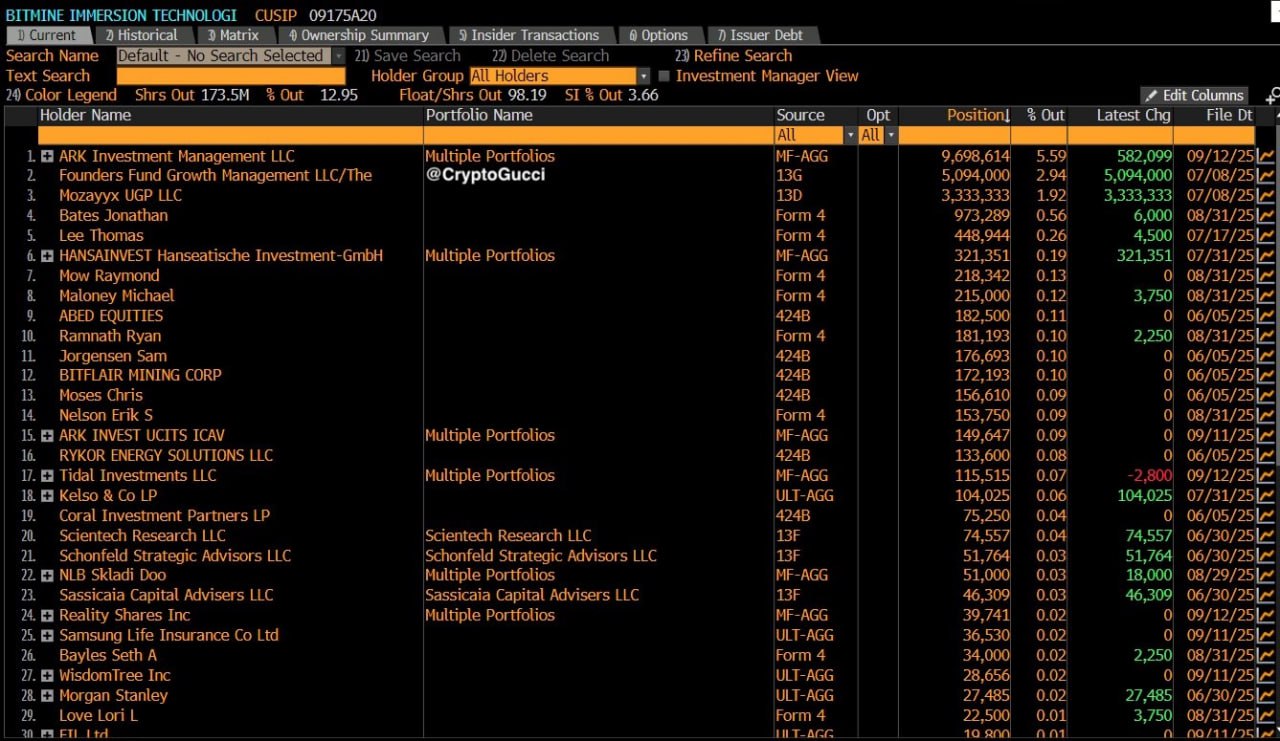Click Save Search
The width and height of the screenshot is (1280, 741).
click(x=407, y=56)
